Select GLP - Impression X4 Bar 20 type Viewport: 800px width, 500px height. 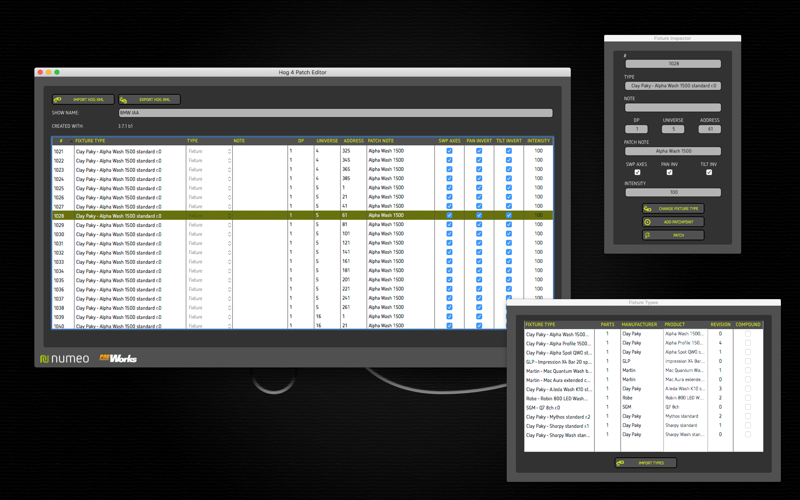coord(643,361)
